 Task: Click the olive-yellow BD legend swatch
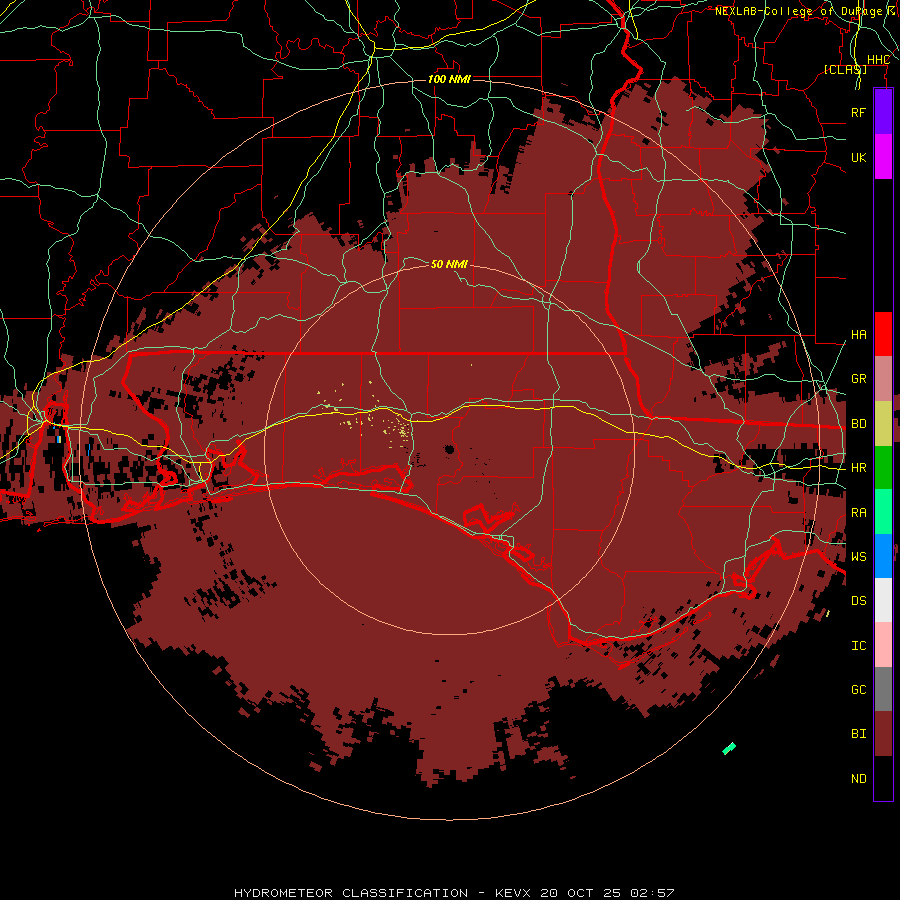coord(883,424)
